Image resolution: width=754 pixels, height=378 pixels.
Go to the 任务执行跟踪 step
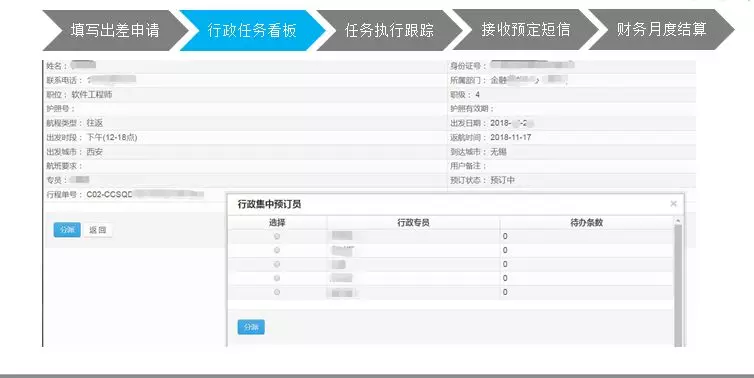point(389,30)
